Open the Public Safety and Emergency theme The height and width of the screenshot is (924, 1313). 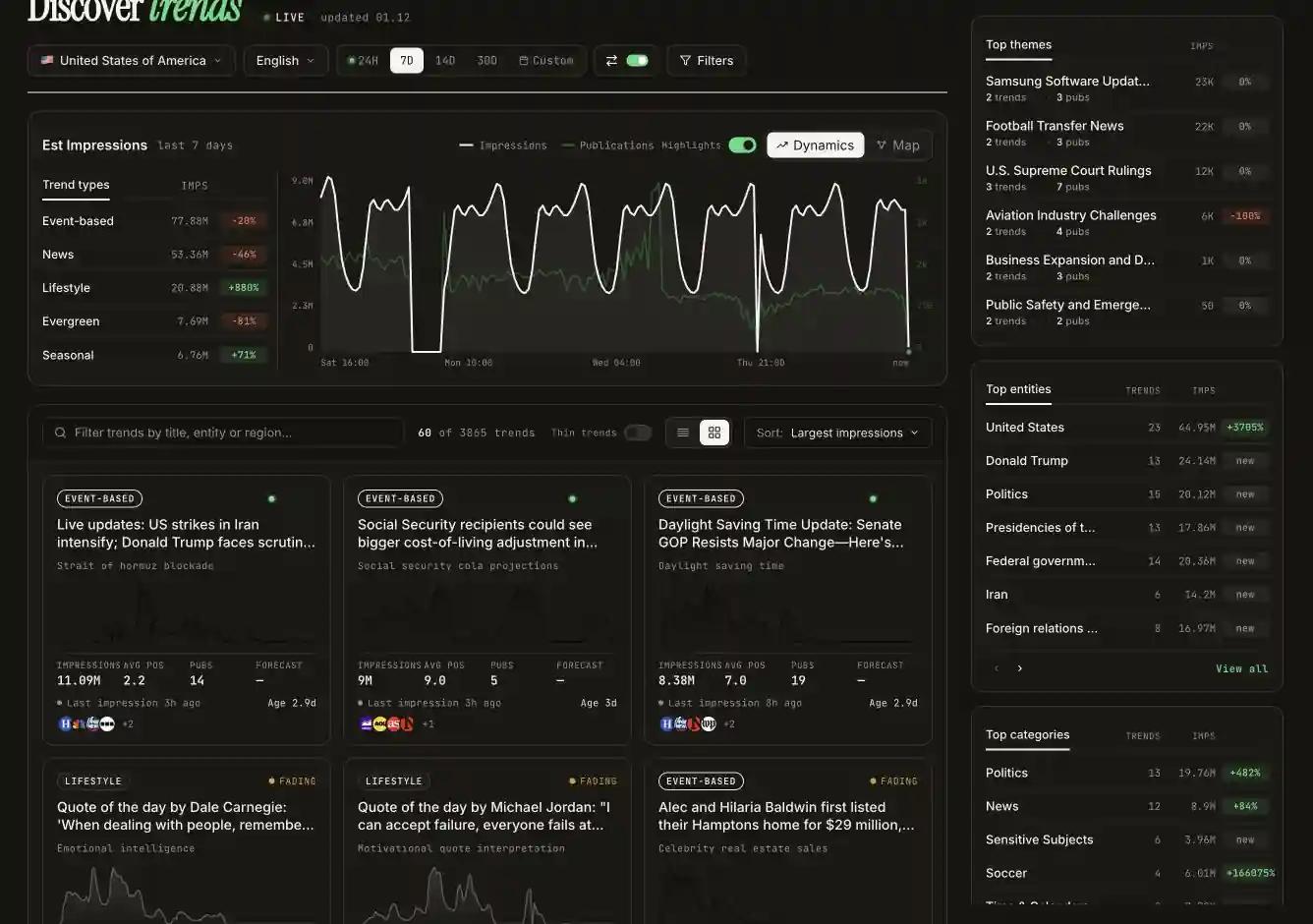point(1126,312)
